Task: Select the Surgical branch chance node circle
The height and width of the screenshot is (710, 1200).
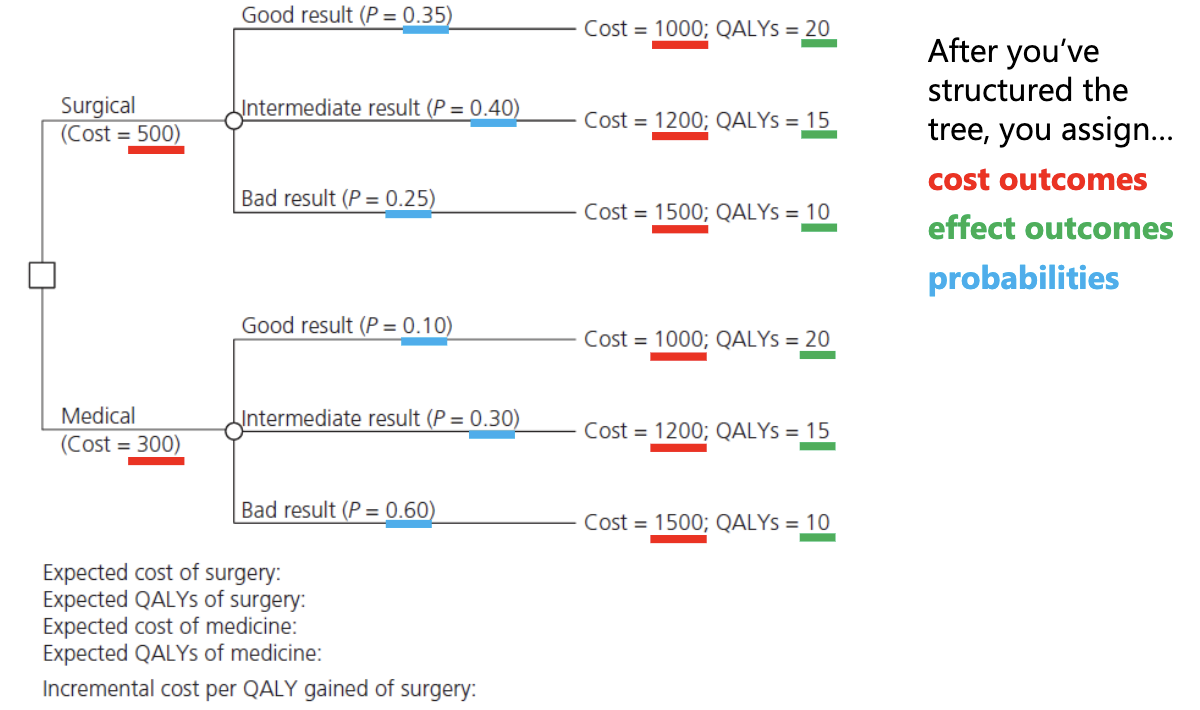Action: click(233, 120)
